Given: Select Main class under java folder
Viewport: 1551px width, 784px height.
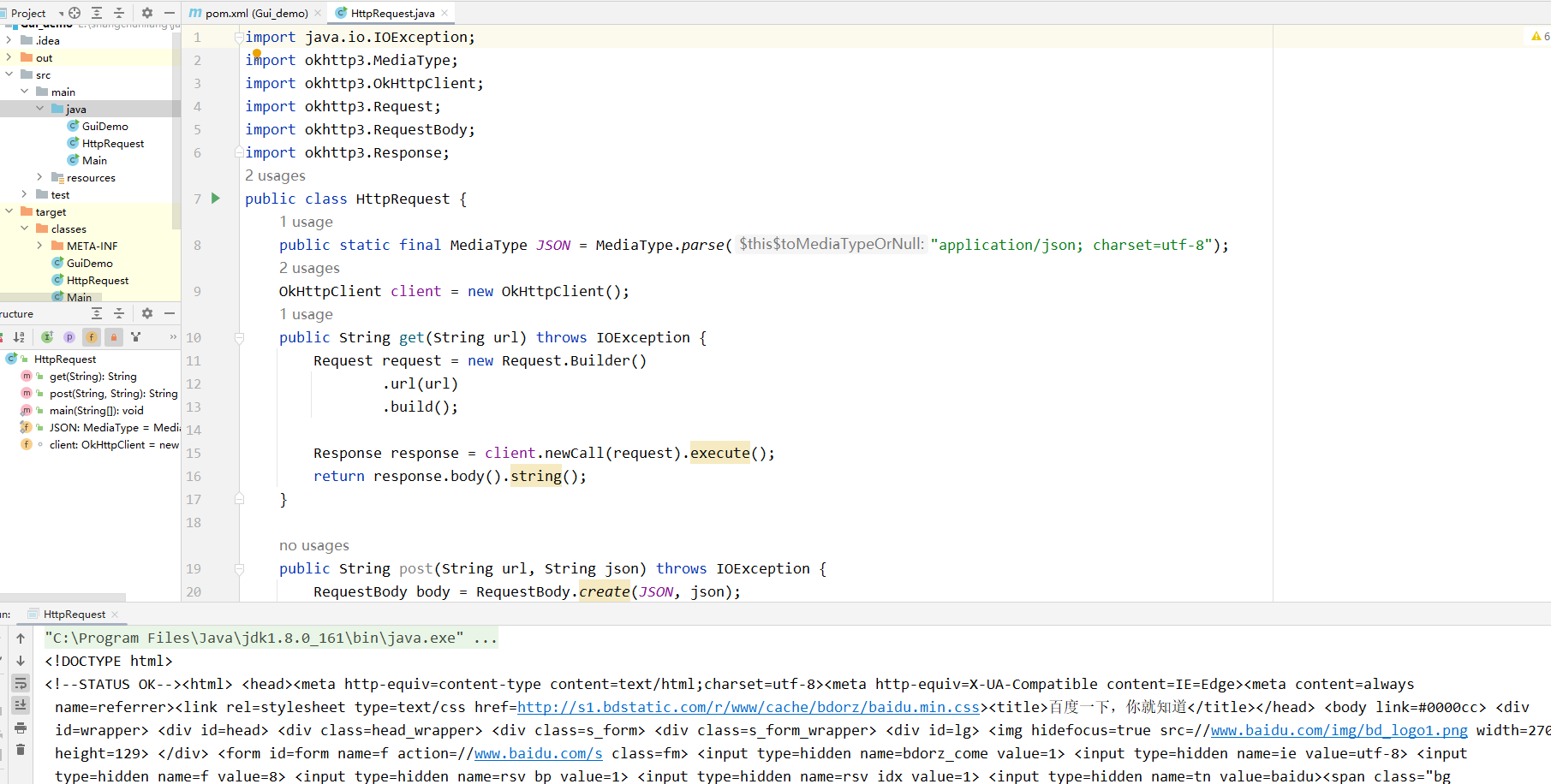Looking at the screenshot, I should coord(94,160).
